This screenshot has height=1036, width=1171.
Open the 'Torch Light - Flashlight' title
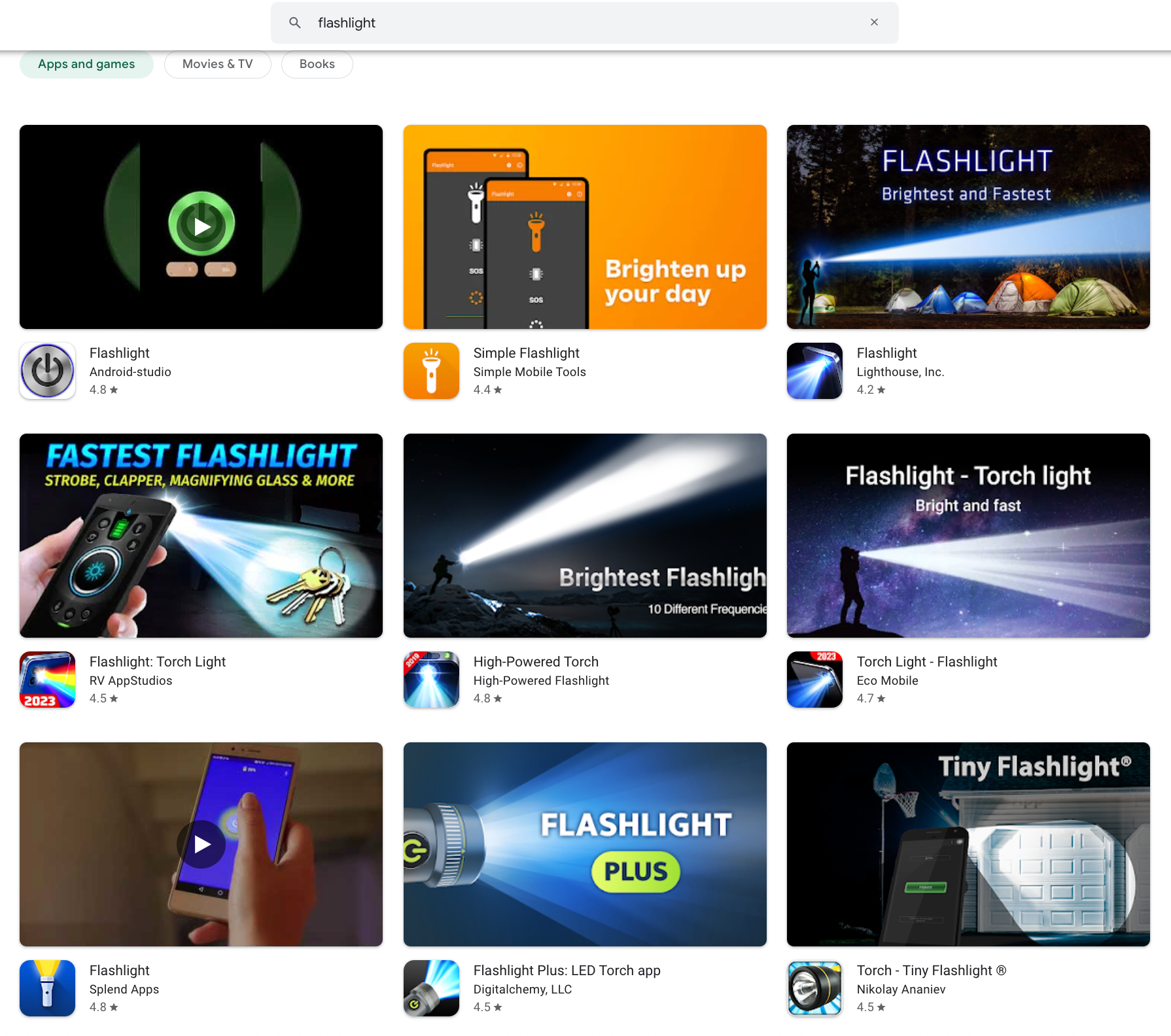pos(927,662)
